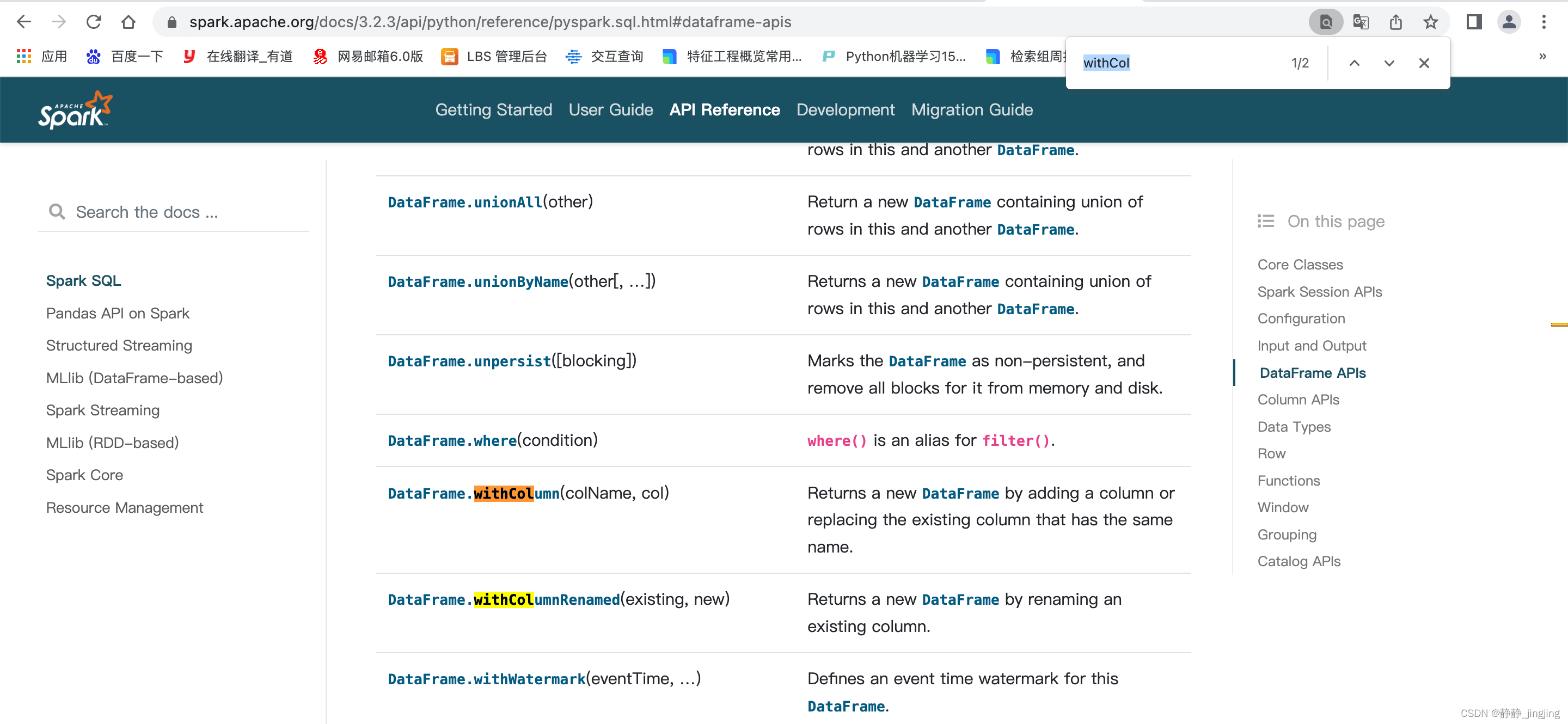Go to previous withCol match

pyautogui.click(x=1355, y=63)
